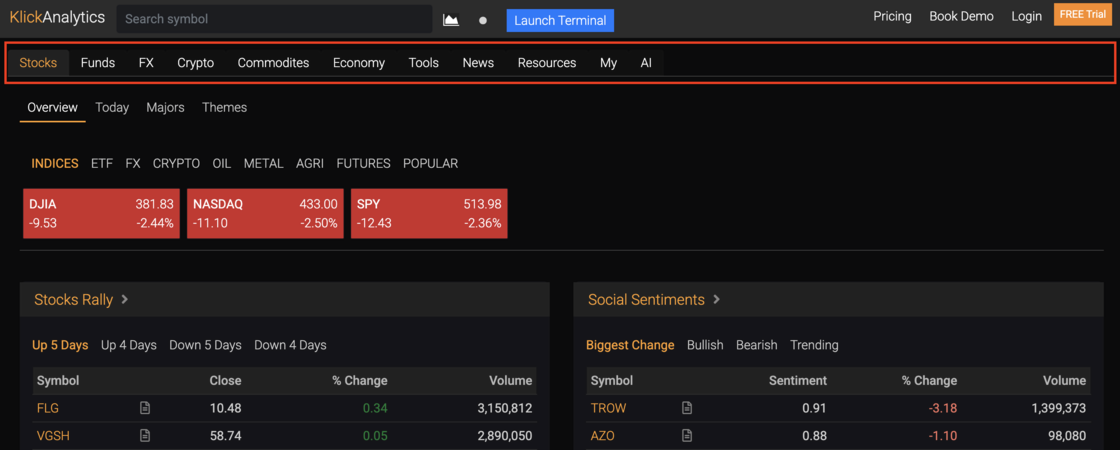Select the Stocks main menu tab
Screen dimensions: 1120x450
(x=38, y=63)
